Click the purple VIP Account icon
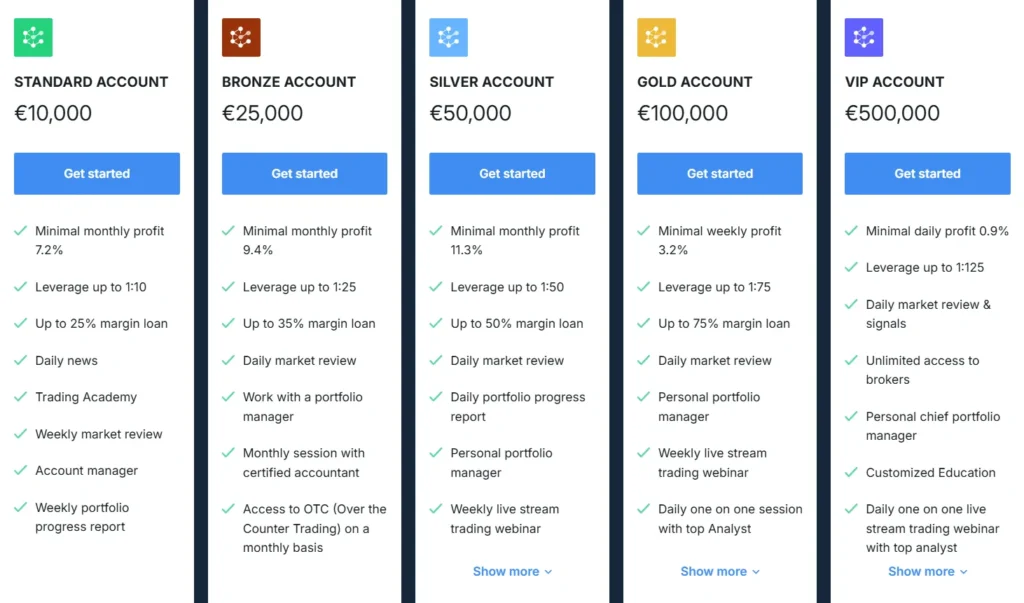This screenshot has width=1024, height=603. (x=864, y=38)
